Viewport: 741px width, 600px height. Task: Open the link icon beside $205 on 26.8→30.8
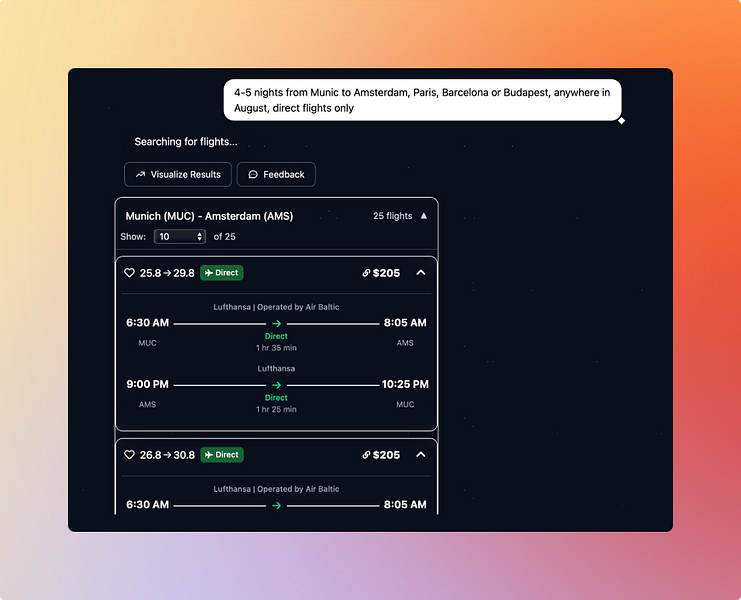tap(366, 454)
